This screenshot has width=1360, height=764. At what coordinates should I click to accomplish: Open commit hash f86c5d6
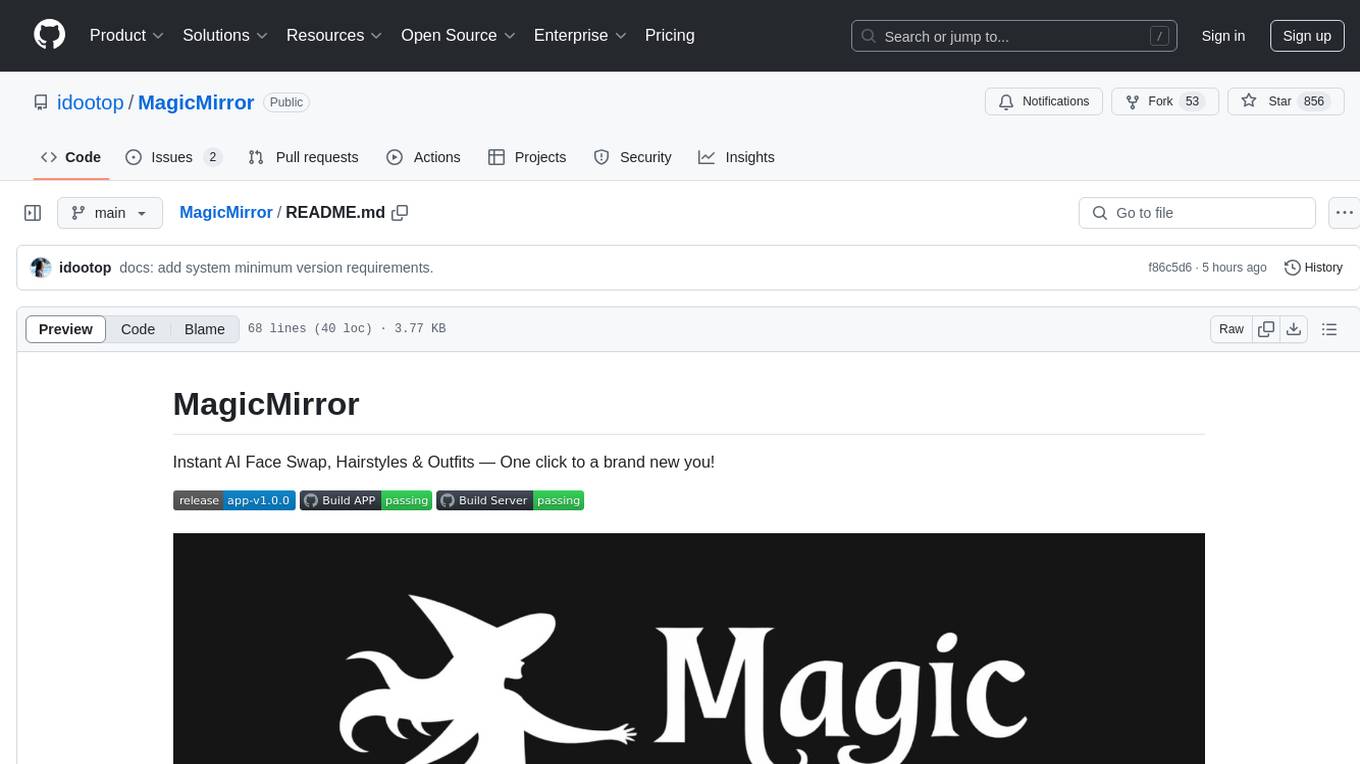pyautogui.click(x=1170, y=267)
